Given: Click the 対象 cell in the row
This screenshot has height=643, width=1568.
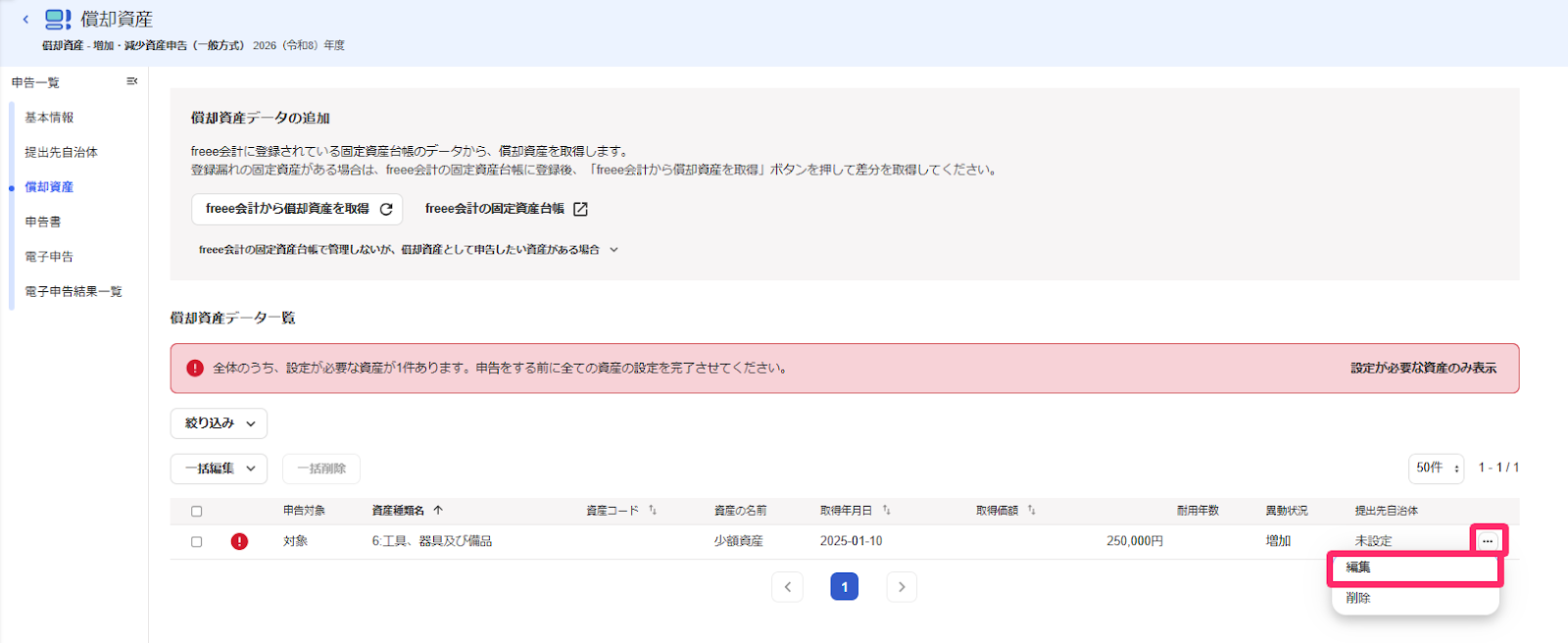Looking at the screenshot, I should point(295,541).
